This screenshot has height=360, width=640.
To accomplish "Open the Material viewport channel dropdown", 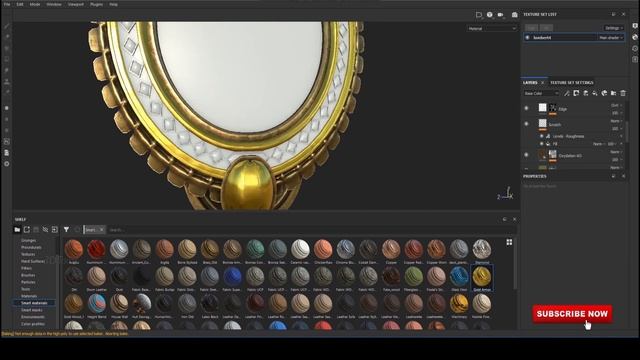I will (492, 29).
